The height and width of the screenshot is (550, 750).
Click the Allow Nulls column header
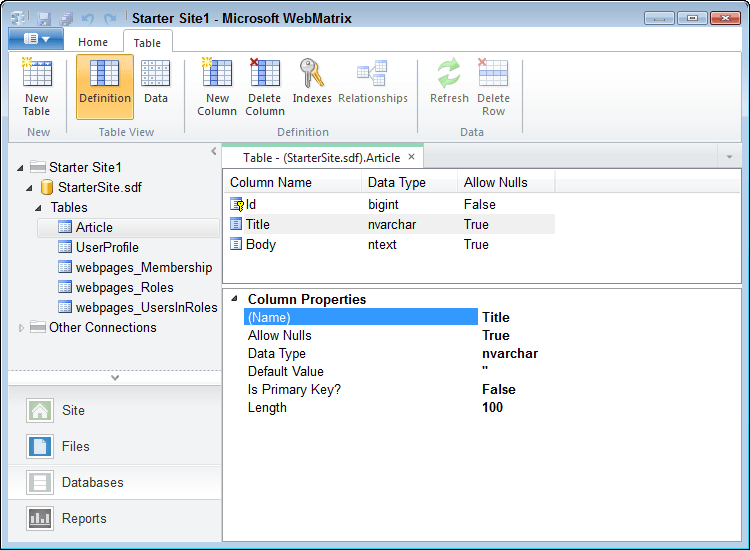click(x=506, y=182)
